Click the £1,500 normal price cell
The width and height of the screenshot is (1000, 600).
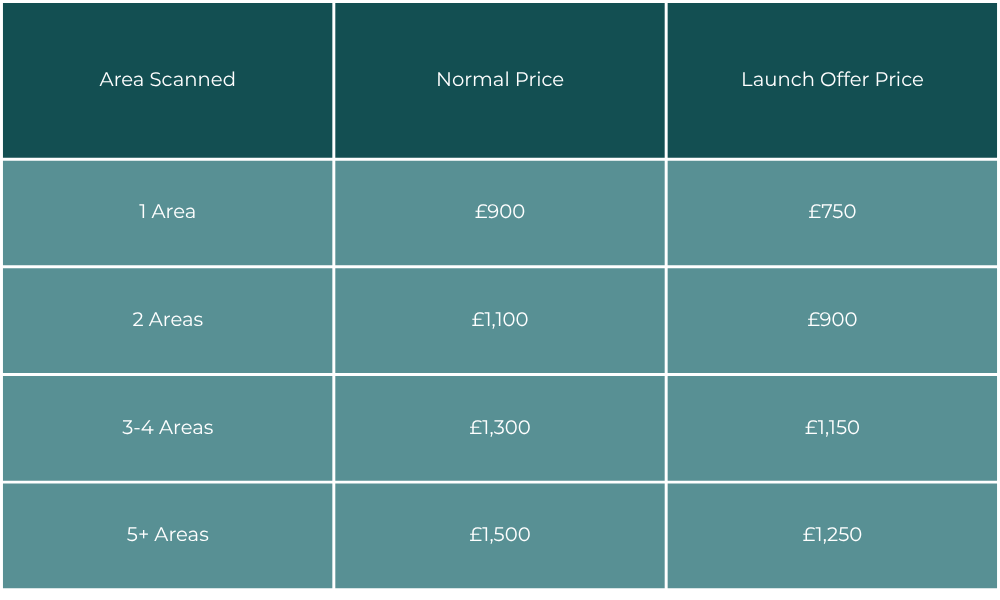(500, 535)
